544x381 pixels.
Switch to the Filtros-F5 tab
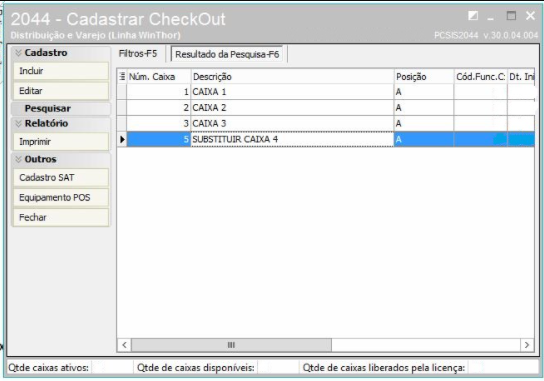pos(138,54)
